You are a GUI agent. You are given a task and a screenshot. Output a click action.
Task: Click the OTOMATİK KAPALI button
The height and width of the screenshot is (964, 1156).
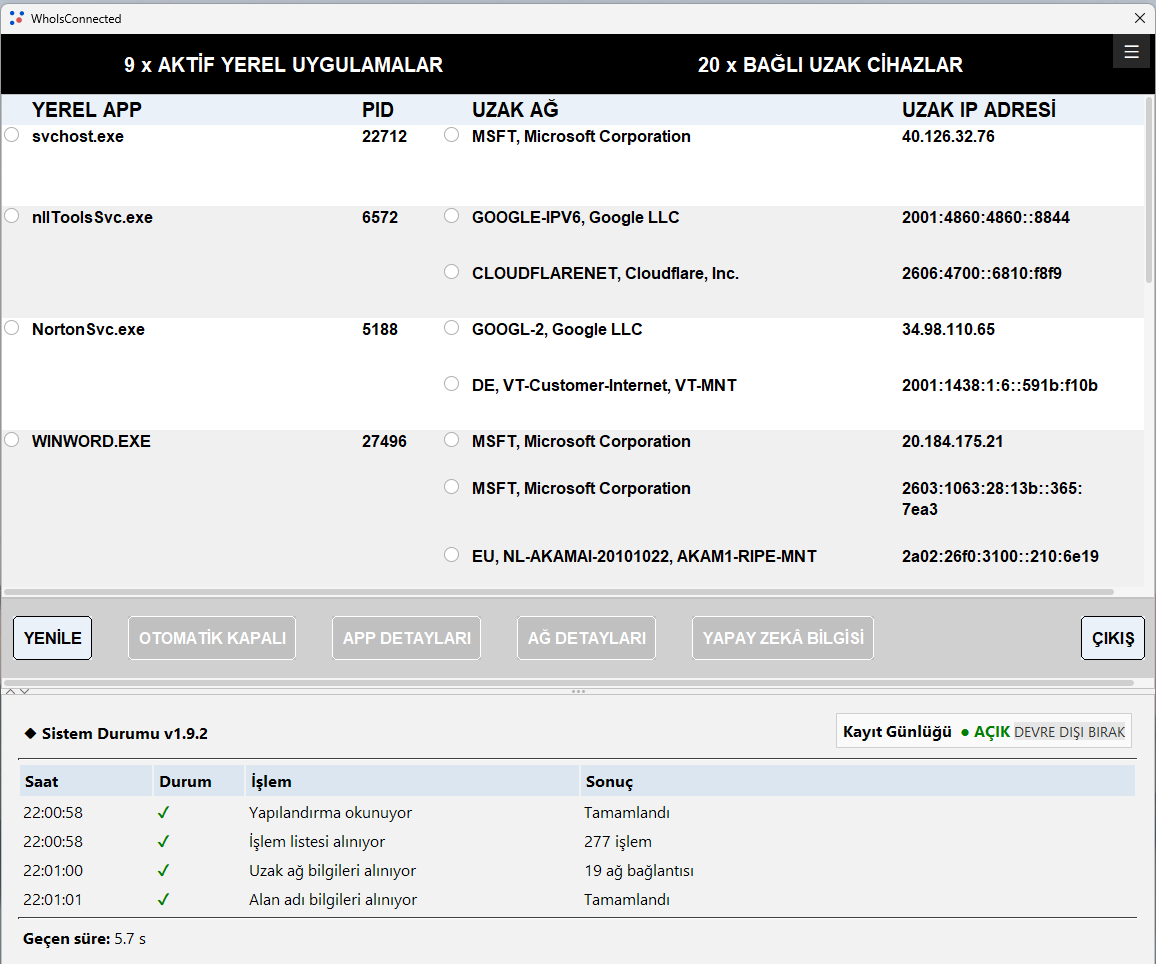[x=212, y=638]
